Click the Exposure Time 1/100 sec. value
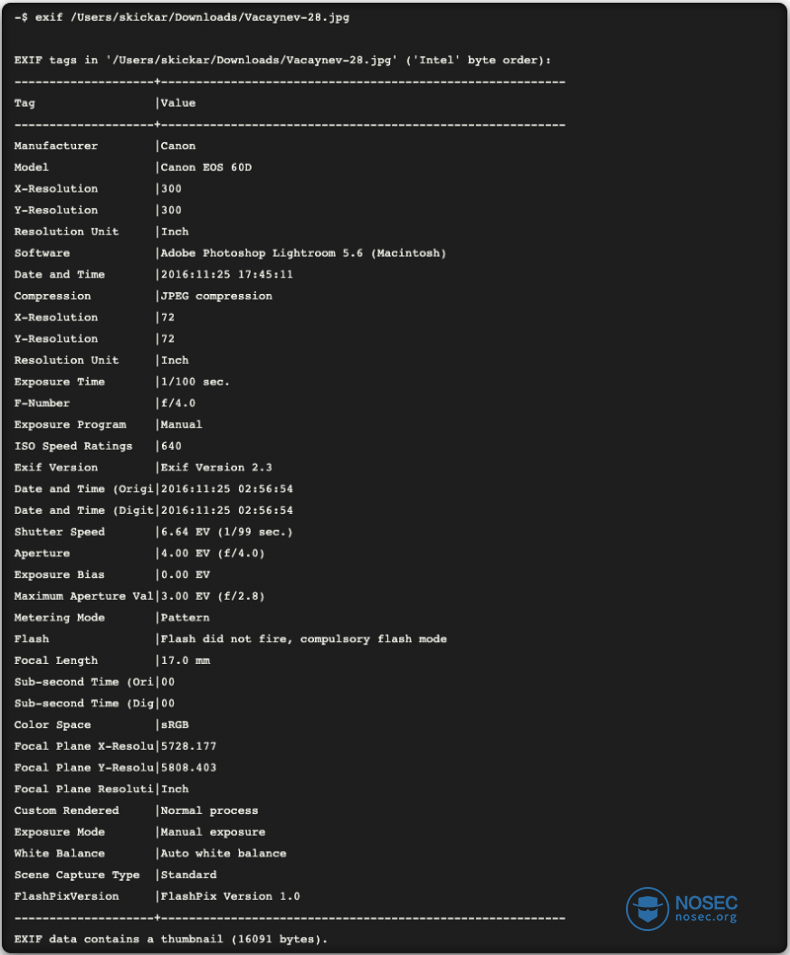The image size is (790, 955). tap(195, 382)
